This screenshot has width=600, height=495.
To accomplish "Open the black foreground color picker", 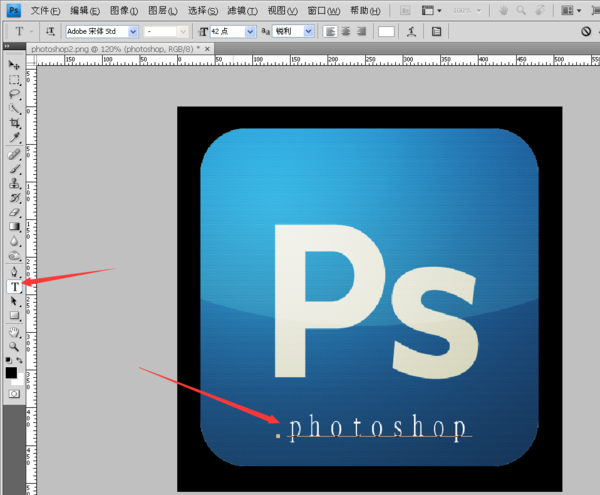I will (11, 373).
